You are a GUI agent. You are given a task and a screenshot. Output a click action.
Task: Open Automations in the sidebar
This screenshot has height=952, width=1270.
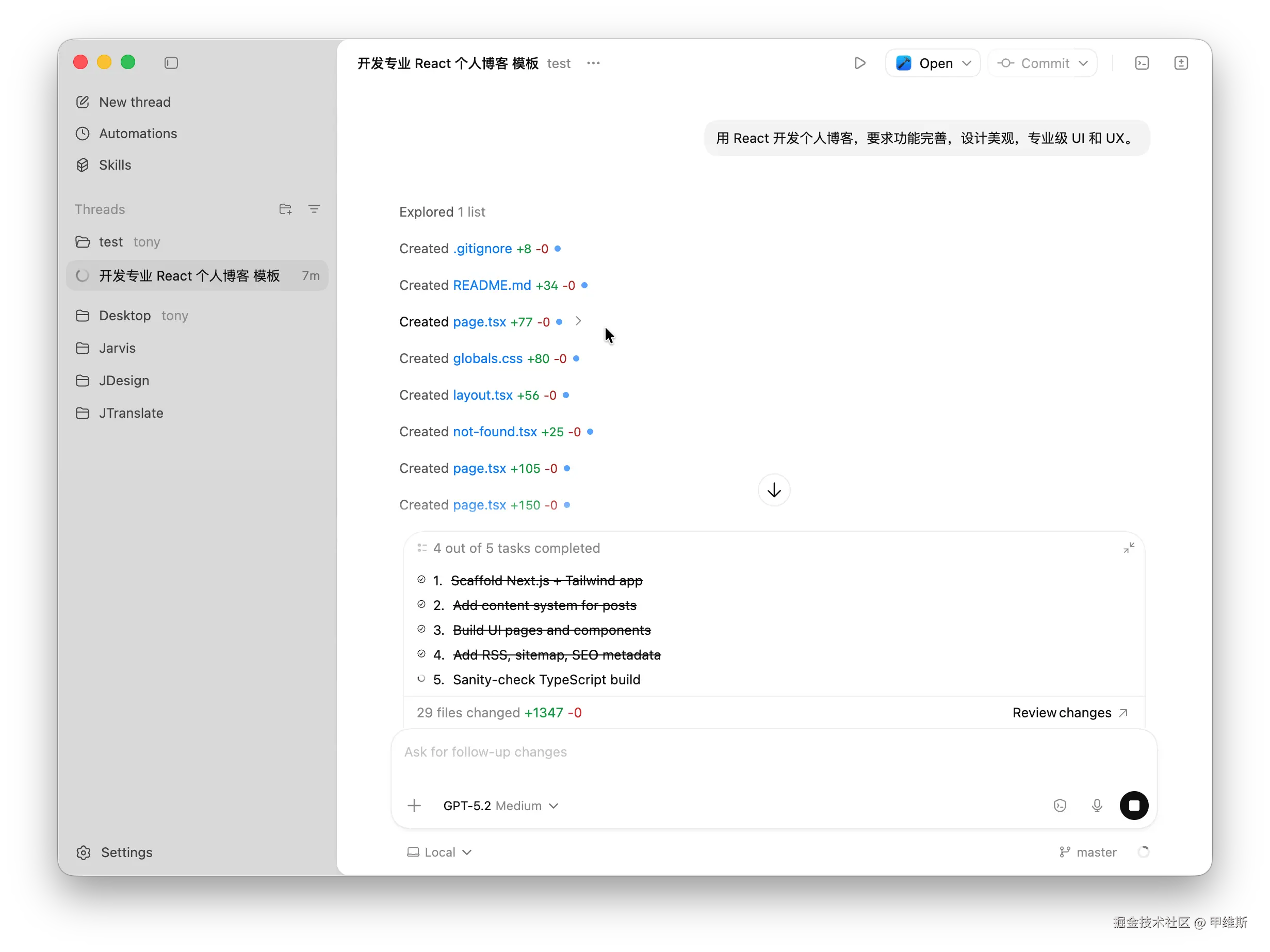click(x=138, y=133)
